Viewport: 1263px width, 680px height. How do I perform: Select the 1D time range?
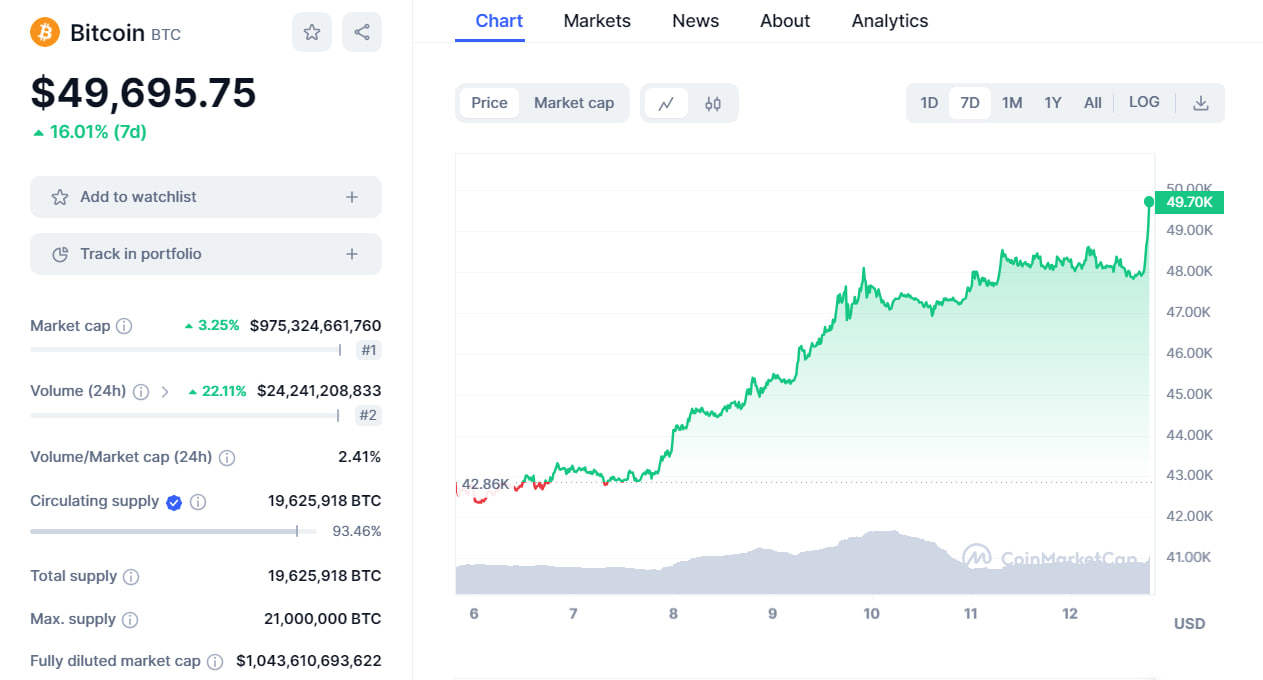[929, 103]
